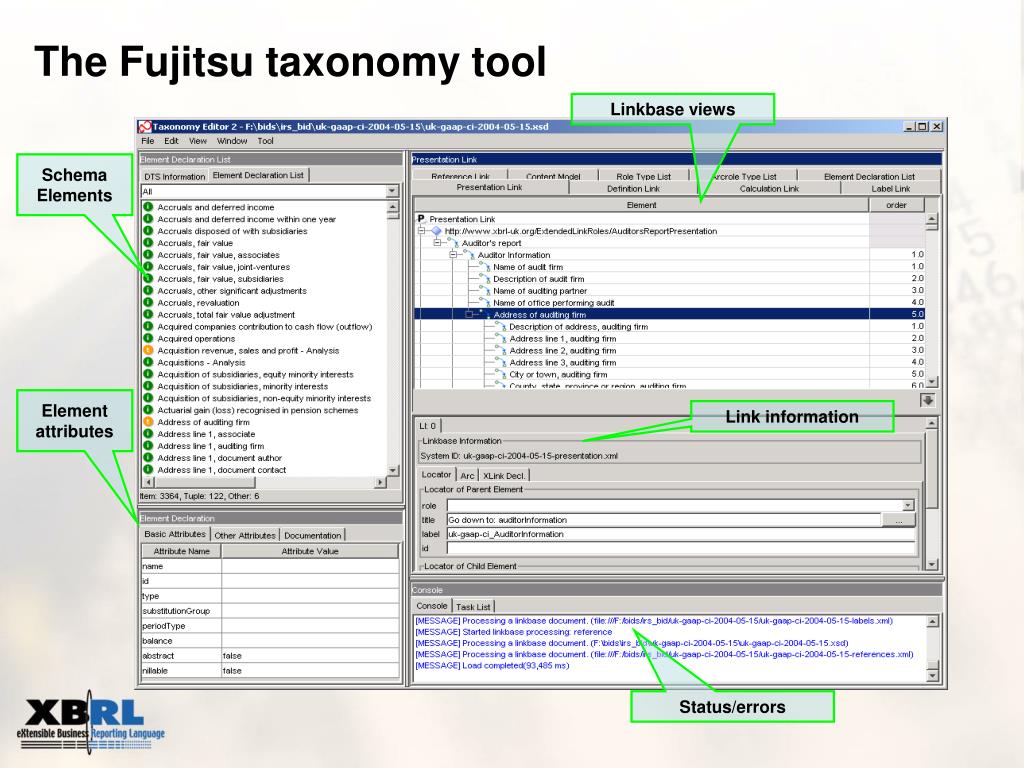
Task: Click the label field uk-gaap-ci_AuditorInformation
Action: (681, 534)
